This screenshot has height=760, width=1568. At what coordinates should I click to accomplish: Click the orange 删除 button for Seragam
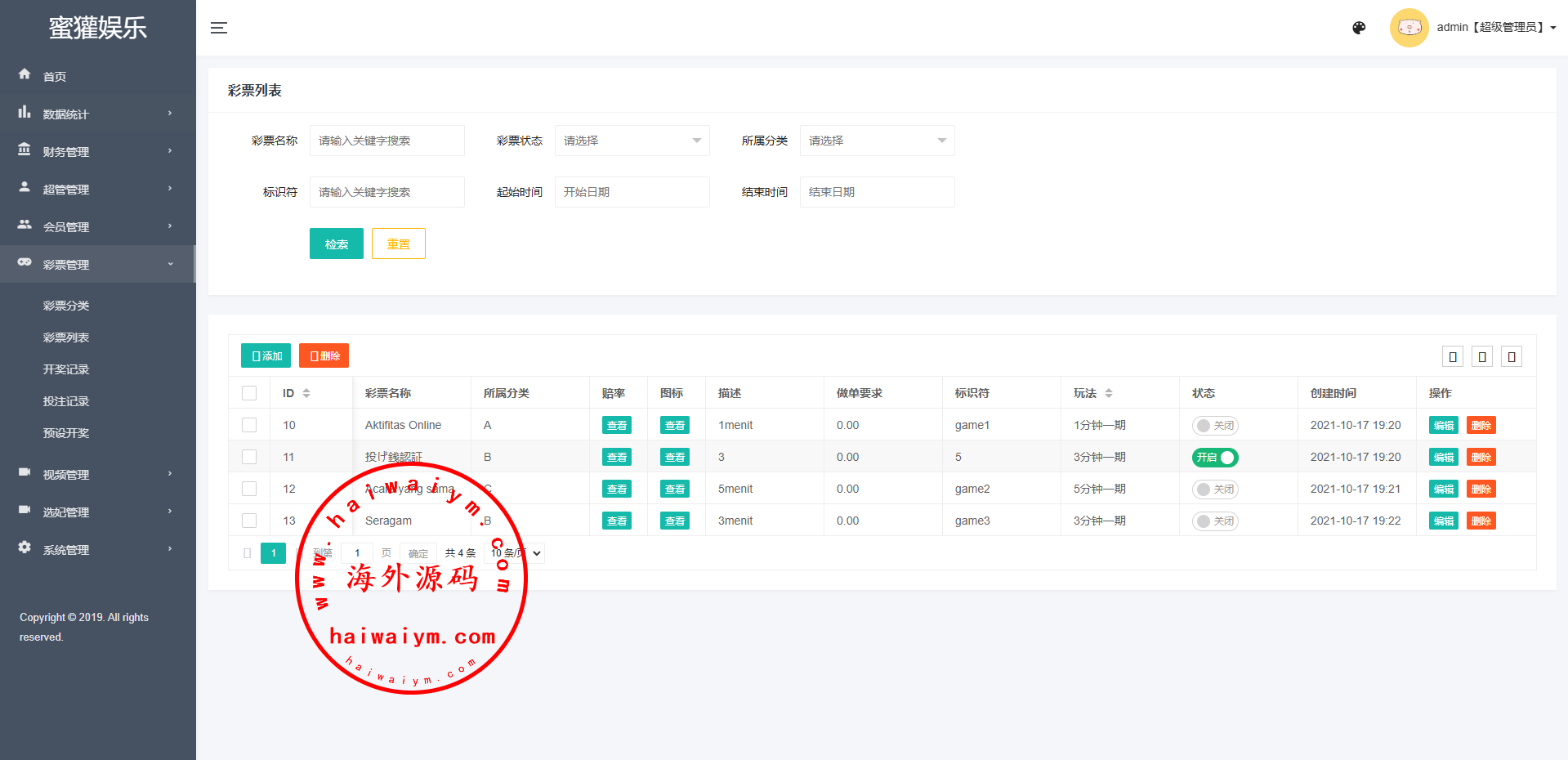[1481, 521]
